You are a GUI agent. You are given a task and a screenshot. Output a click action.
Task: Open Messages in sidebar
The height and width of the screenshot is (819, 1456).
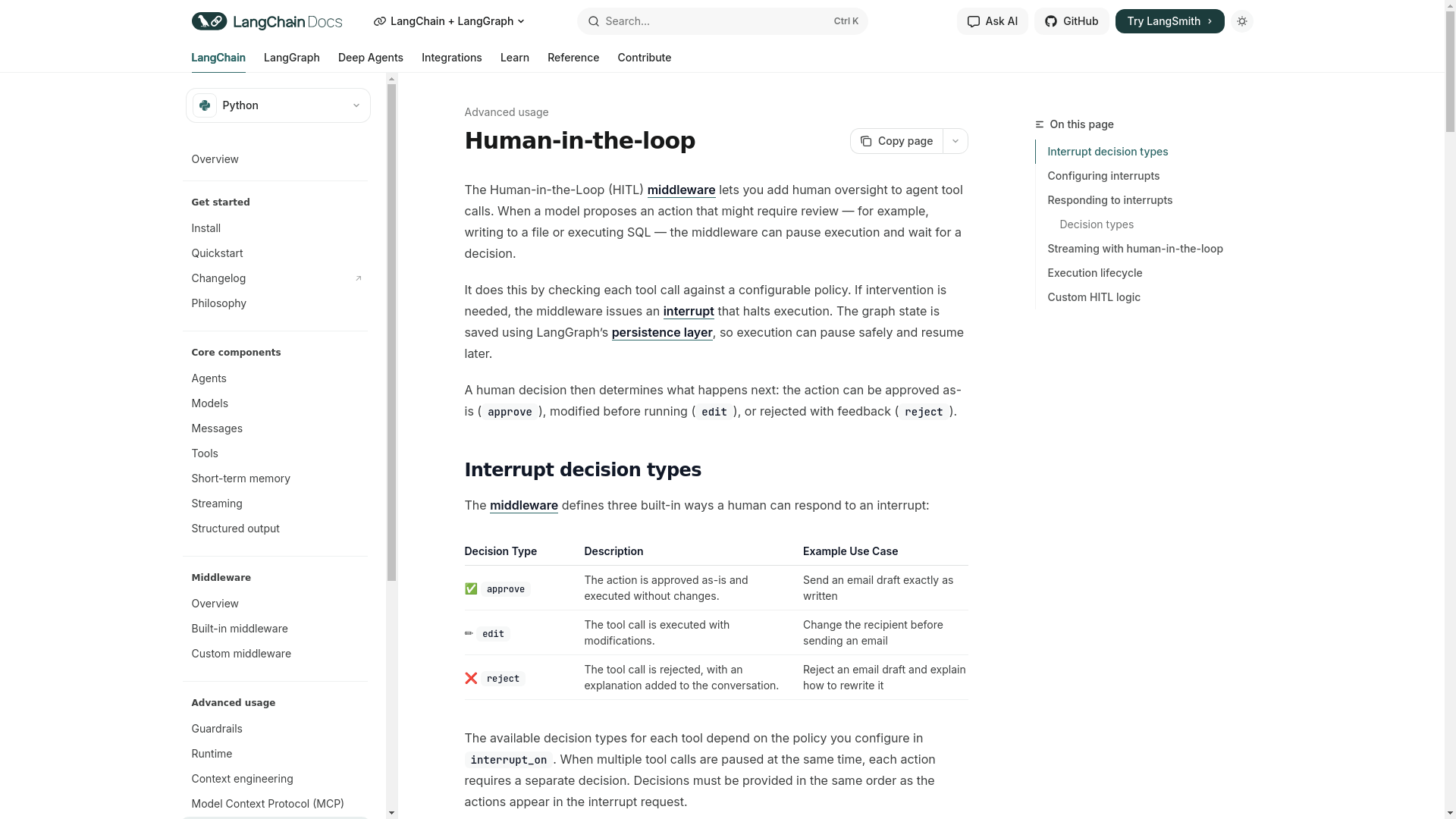pyautogui.click(x=275, y=428)
